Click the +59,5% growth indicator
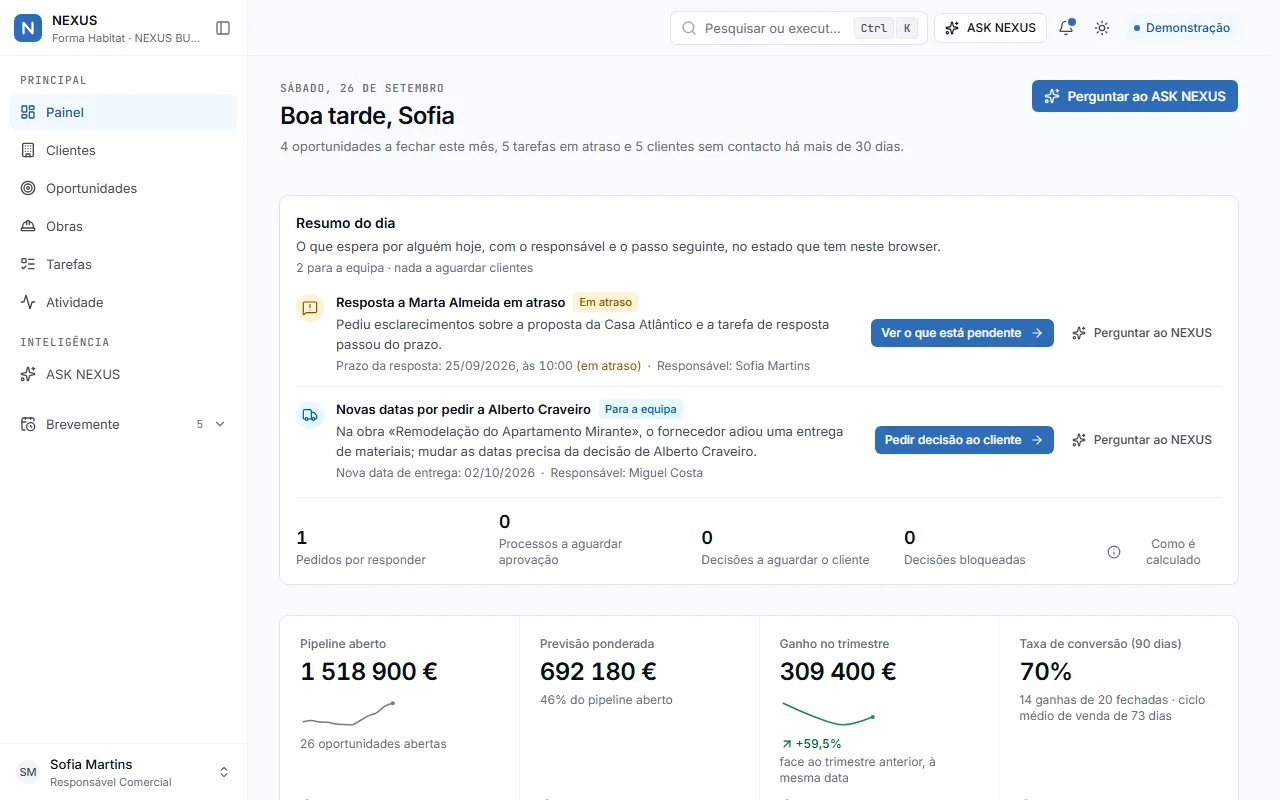The image size is (1280, 800). point(811,744)
